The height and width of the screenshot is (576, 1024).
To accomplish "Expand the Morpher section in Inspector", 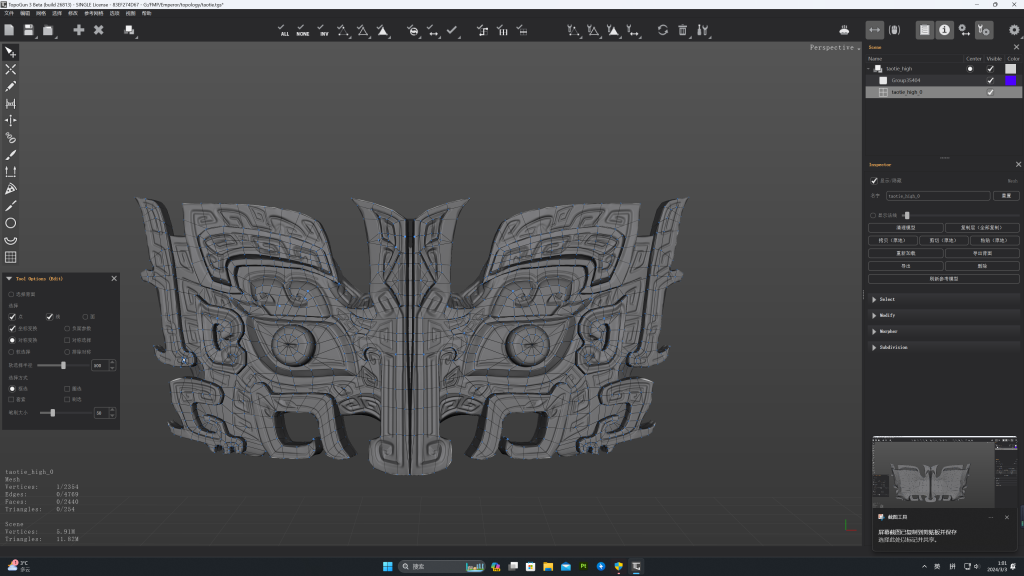I will point(874,331).
